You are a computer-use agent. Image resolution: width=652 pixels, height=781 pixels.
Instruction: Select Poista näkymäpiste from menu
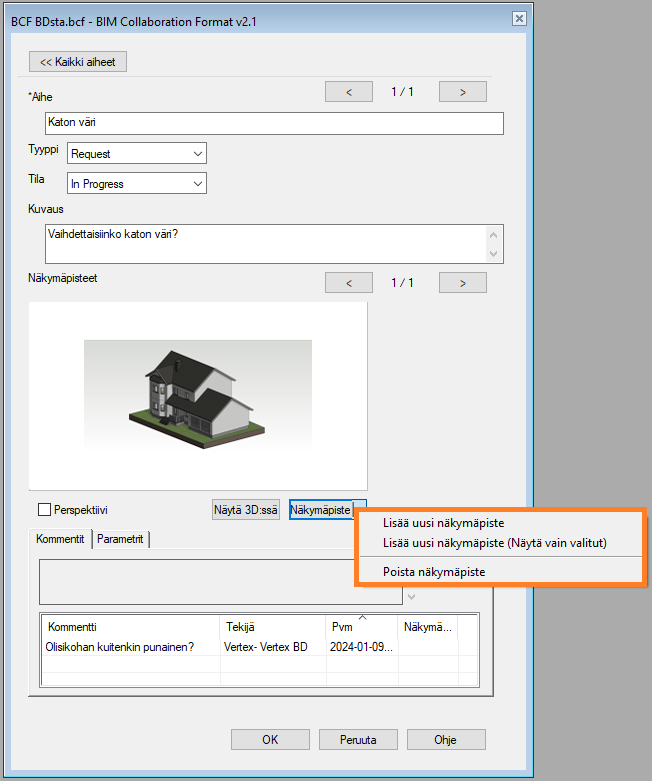tap(434, 572)
